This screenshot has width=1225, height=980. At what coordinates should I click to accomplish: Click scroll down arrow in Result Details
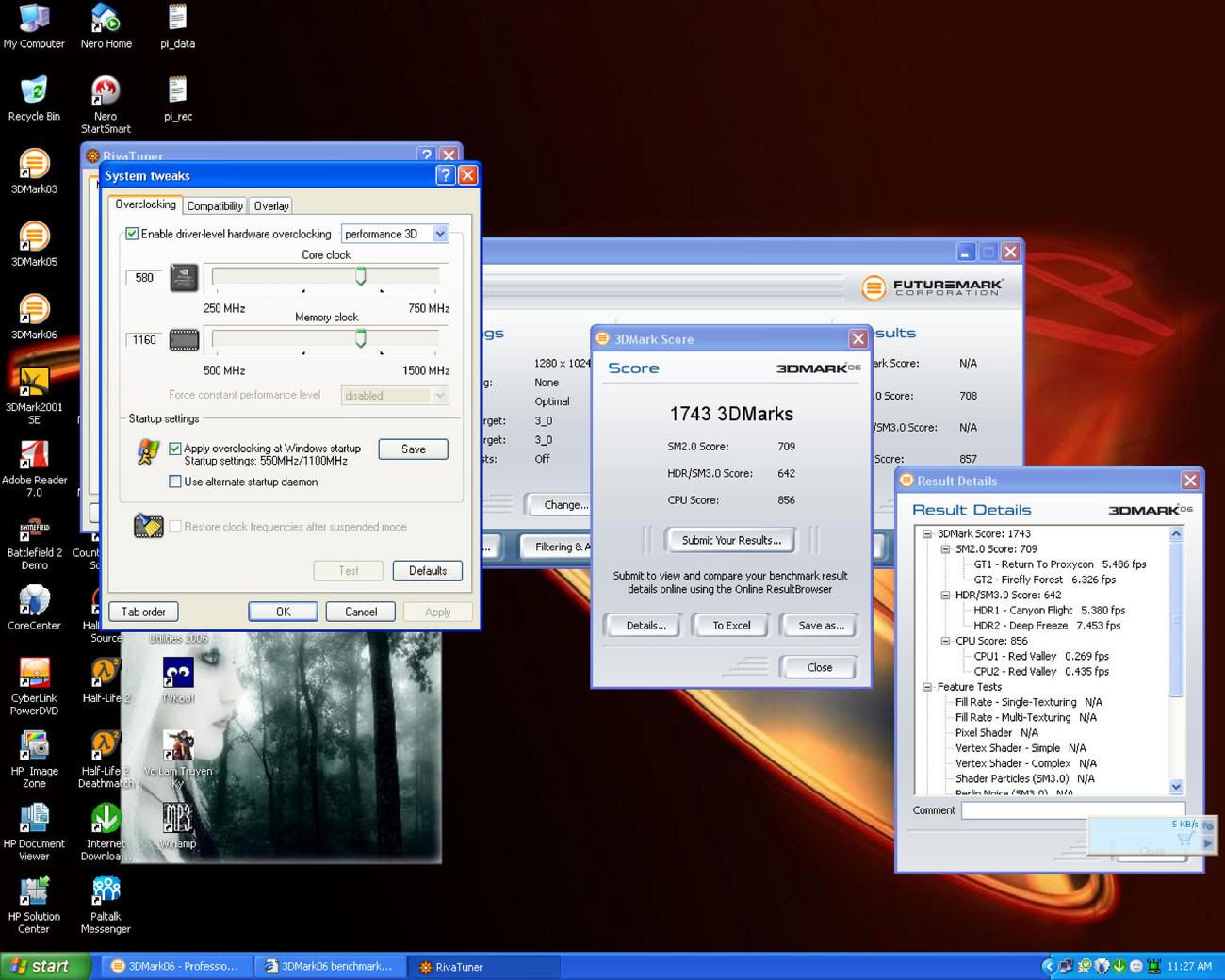pos(1176,787)
